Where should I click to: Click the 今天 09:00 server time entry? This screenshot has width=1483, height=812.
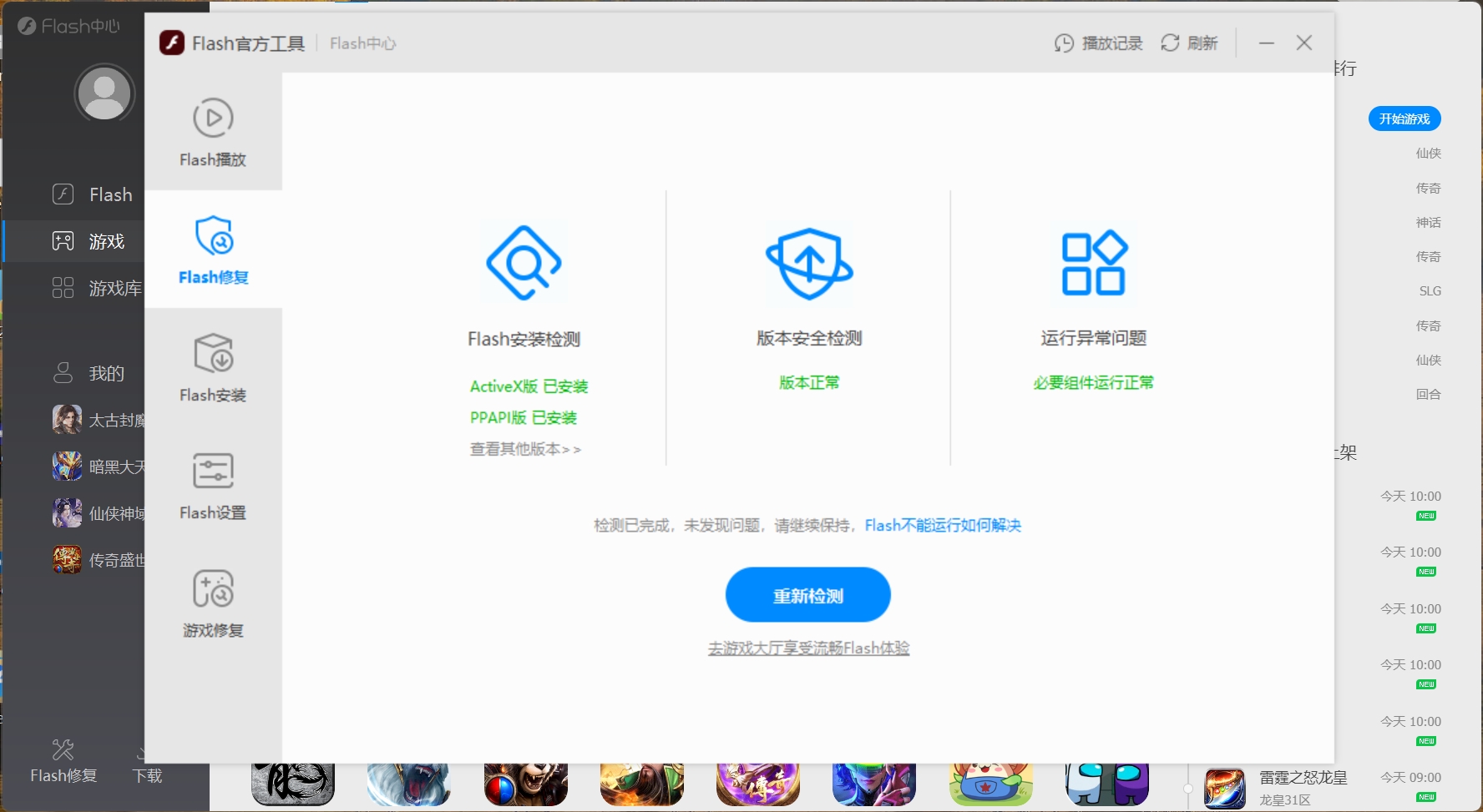coord(1410,777)
